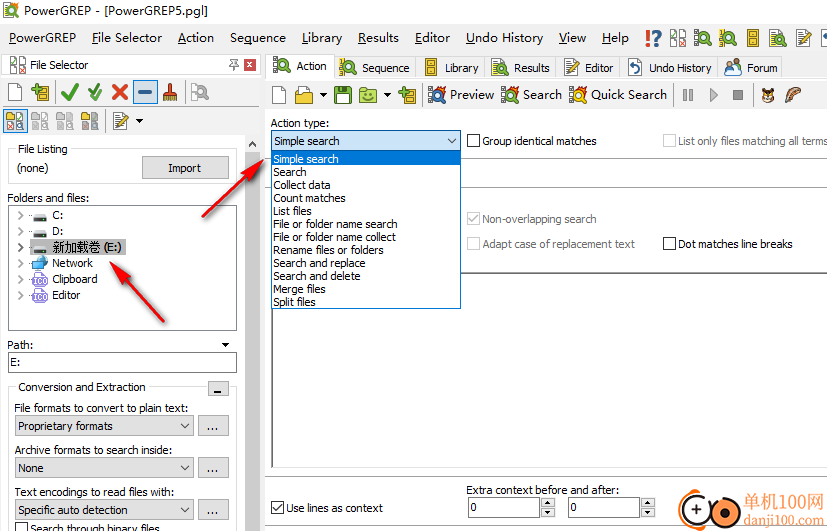Click the RegexMagic feather icon
This screenshot has width=827, height=531.
coord(793,95)
